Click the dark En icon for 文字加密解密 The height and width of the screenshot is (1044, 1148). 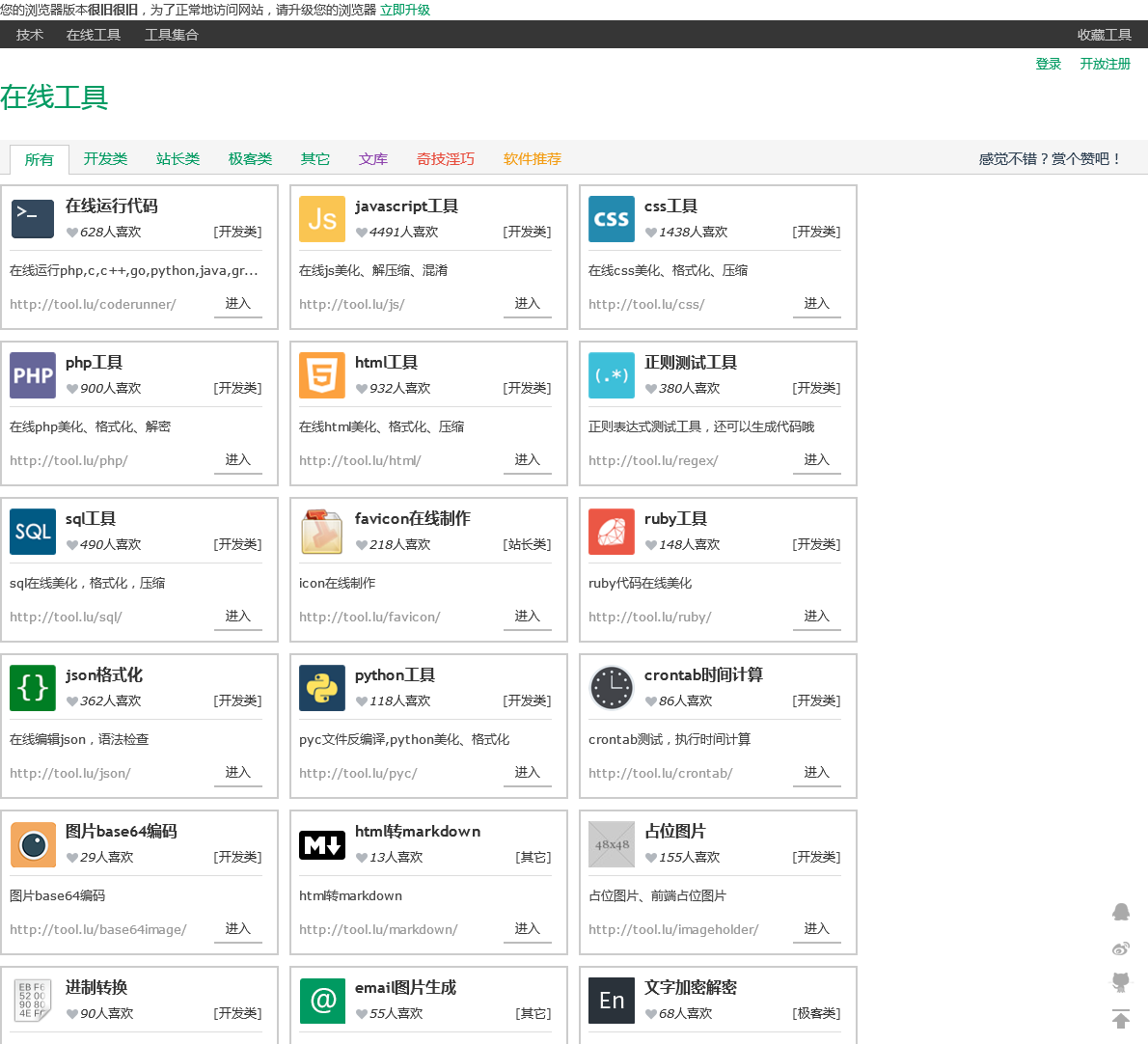[612, 1001]
